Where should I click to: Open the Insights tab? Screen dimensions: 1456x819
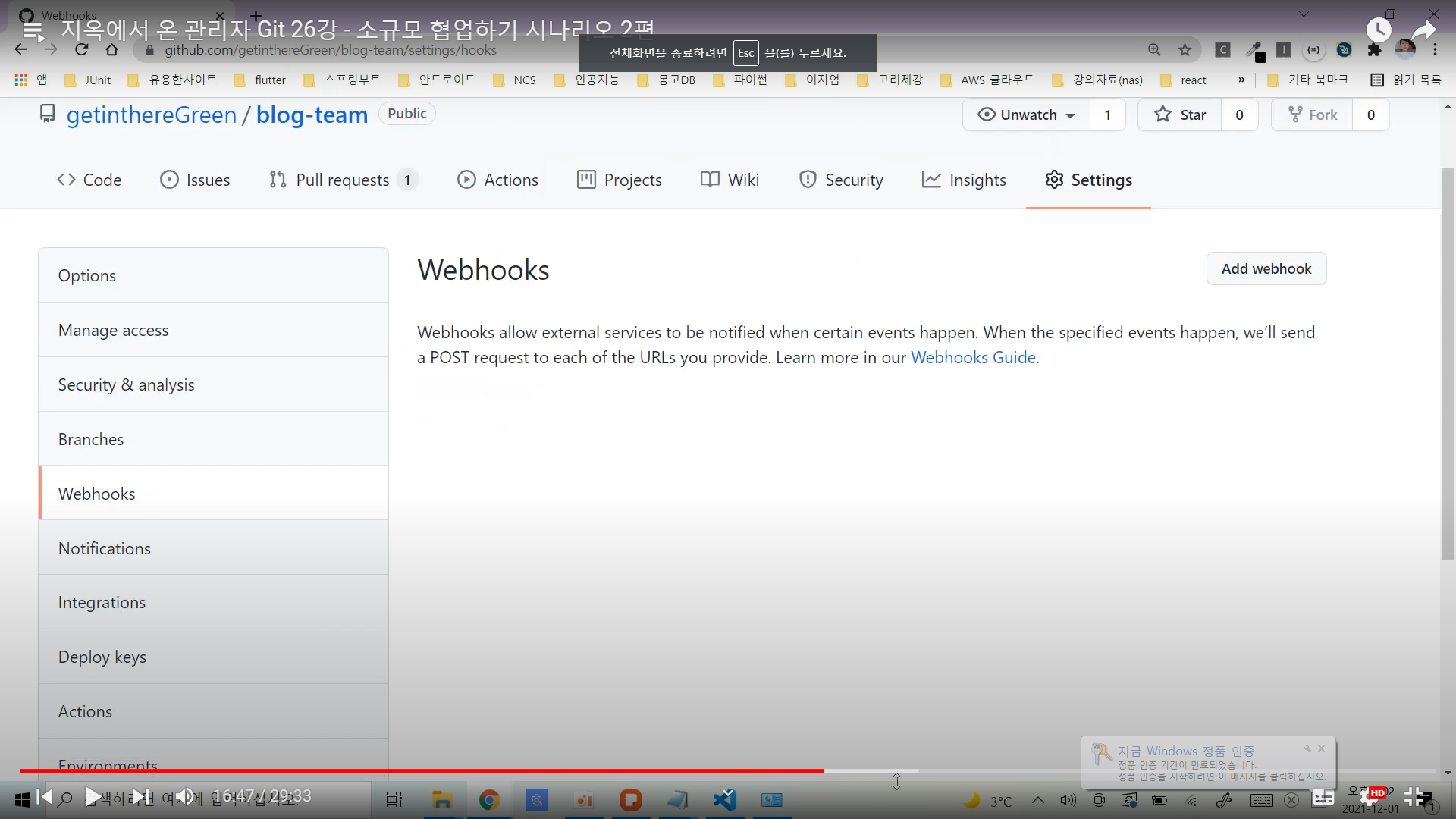pos(964,180)
